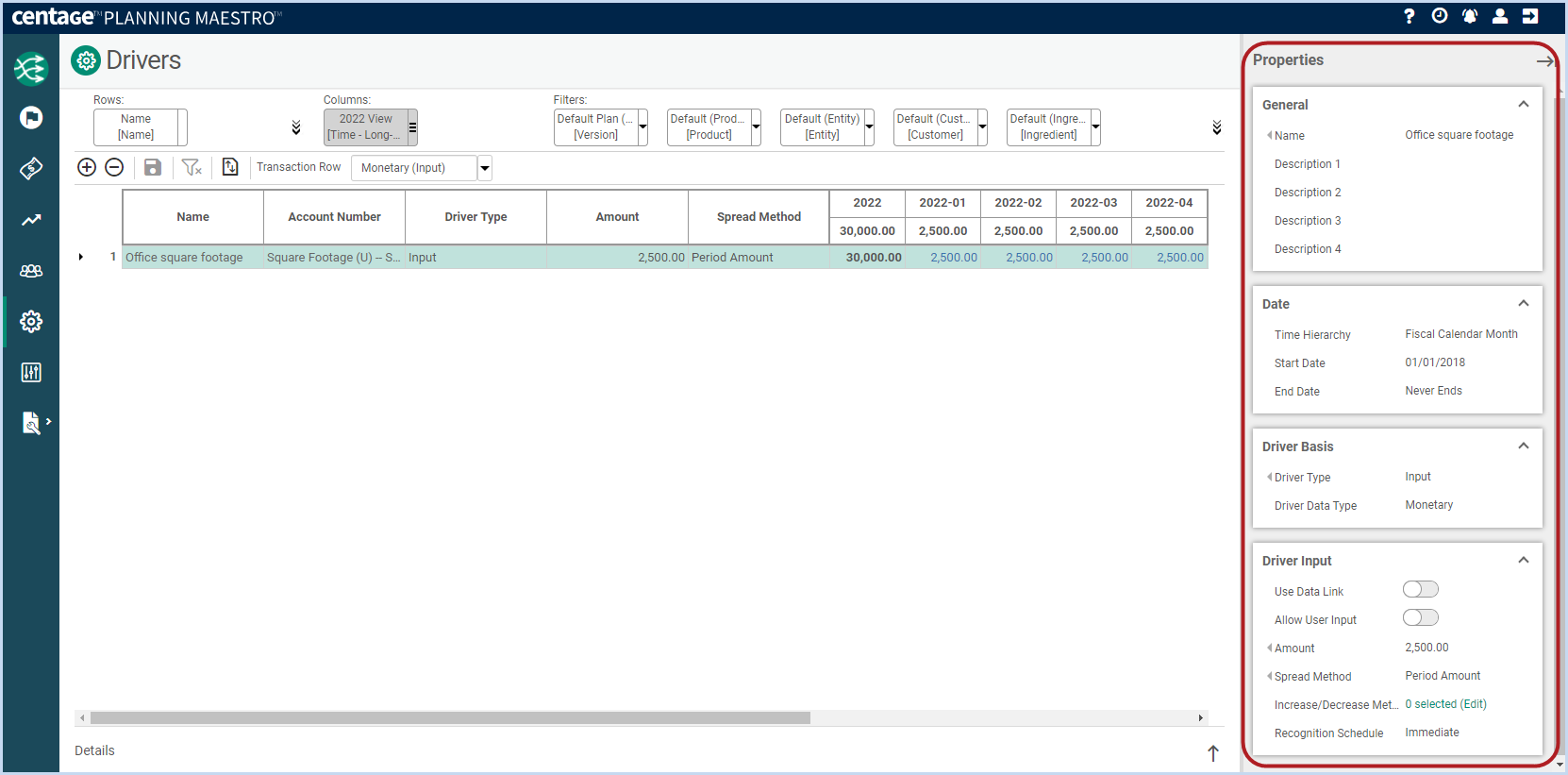Click the clock history icon in header

tap(1440, 16)
